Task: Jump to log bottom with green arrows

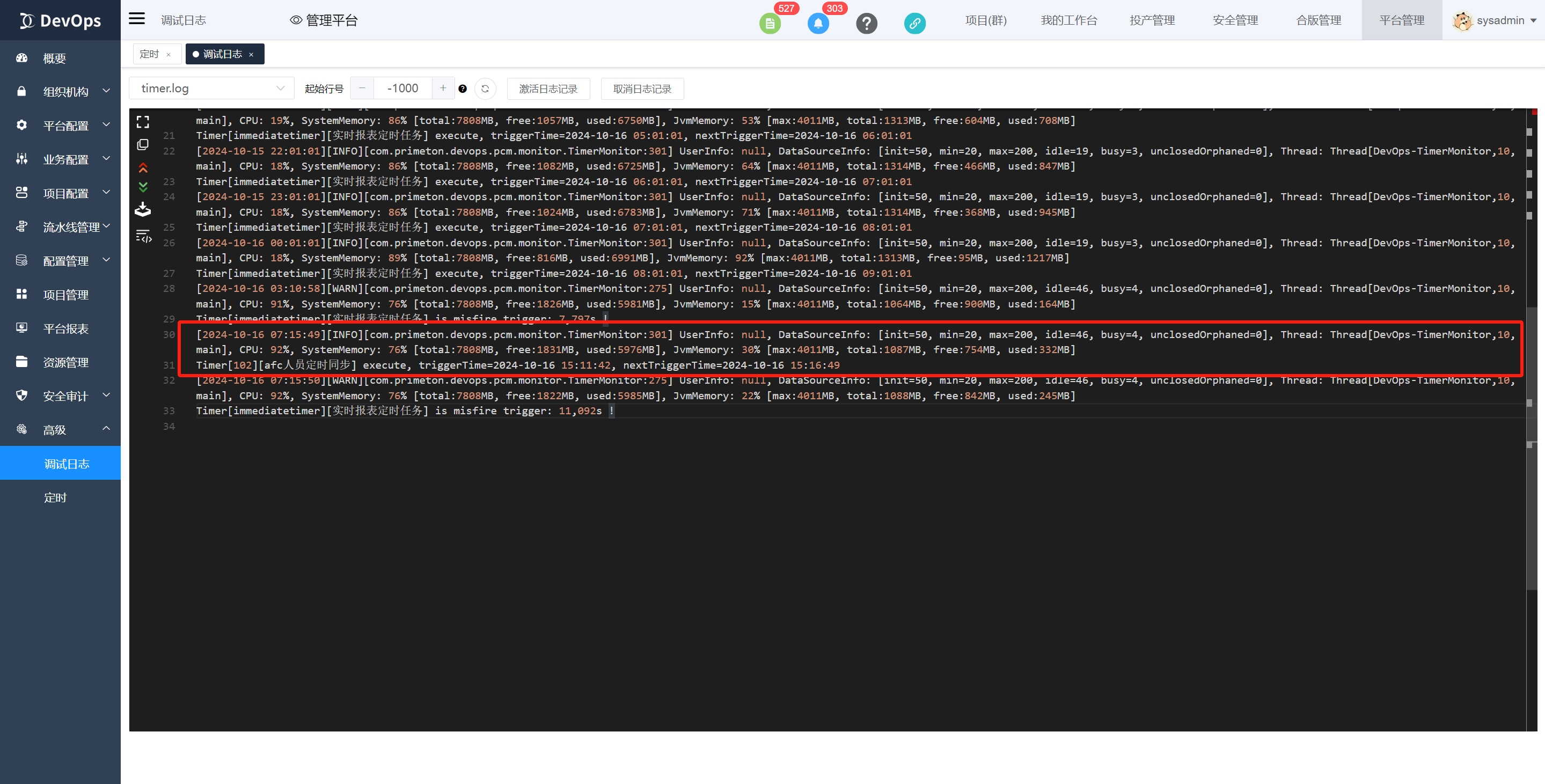Action: coord(143,187)
